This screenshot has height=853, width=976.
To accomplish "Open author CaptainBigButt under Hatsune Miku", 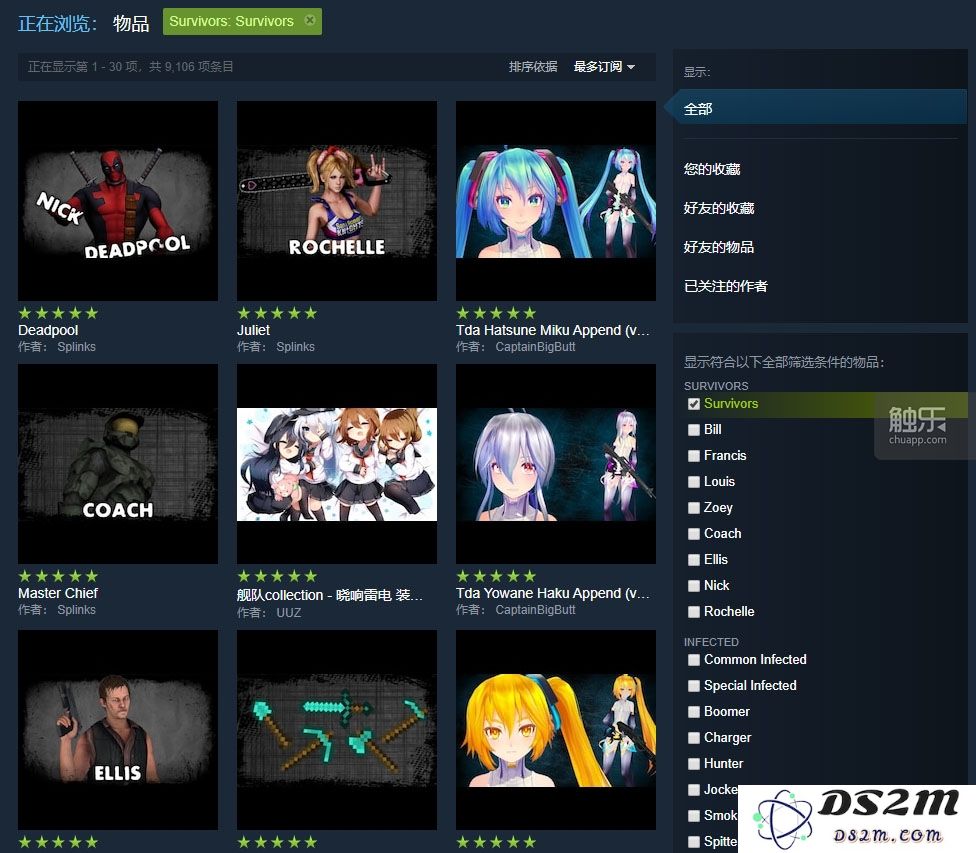I will click(x=535, y=347).
